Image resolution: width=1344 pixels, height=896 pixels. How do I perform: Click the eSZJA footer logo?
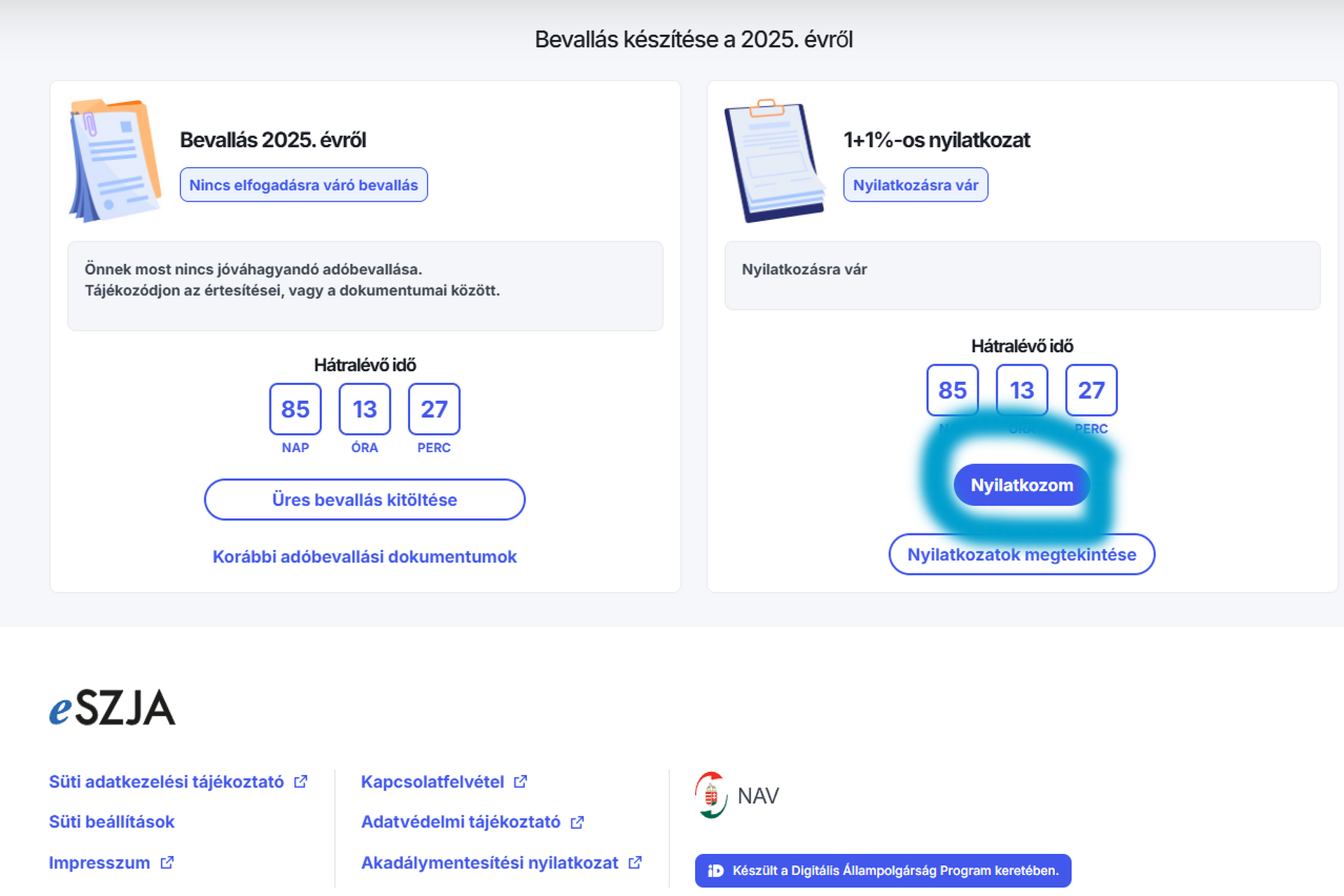(112, 707)
